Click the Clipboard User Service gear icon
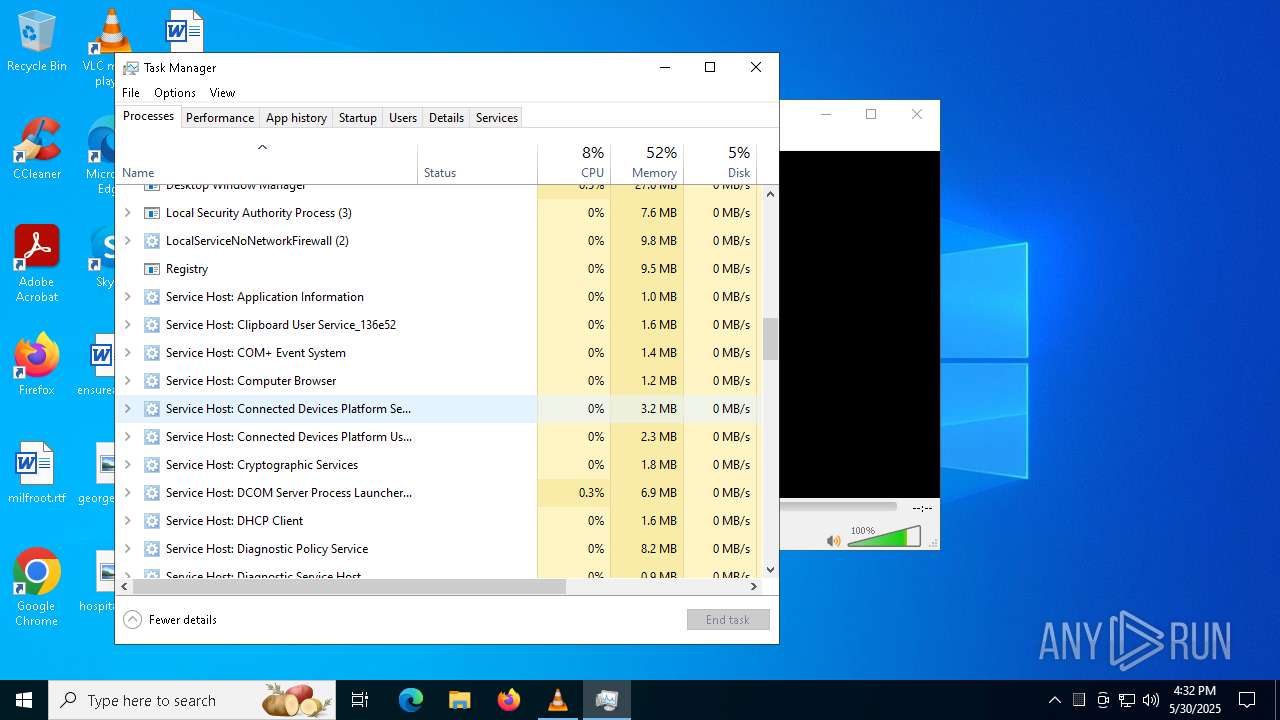The image size is (1280, 720). pos(152,325)
